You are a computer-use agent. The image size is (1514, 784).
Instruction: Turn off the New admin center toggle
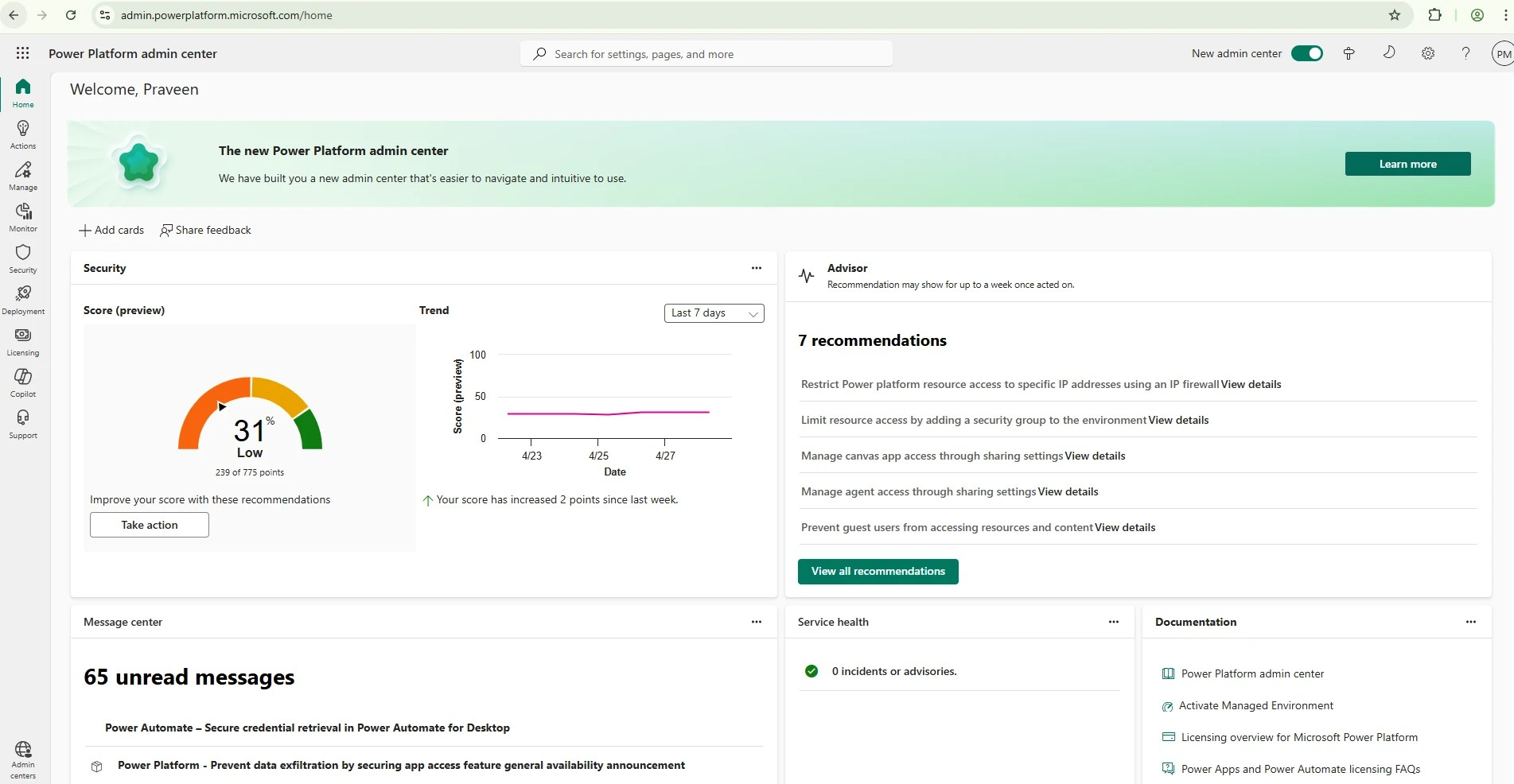(x=1306, y=53)
